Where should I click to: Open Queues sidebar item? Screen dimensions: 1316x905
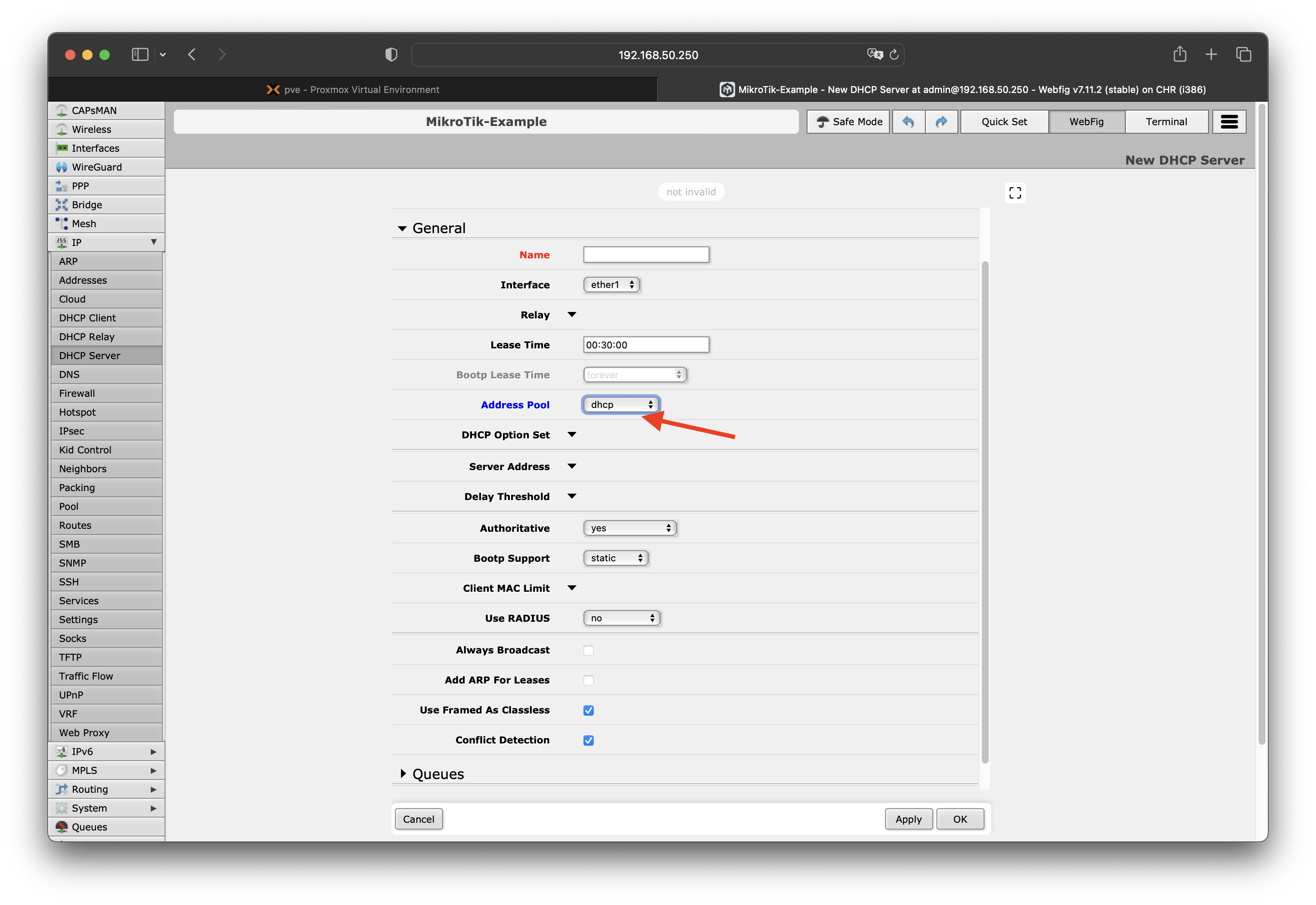click(89, 827)
